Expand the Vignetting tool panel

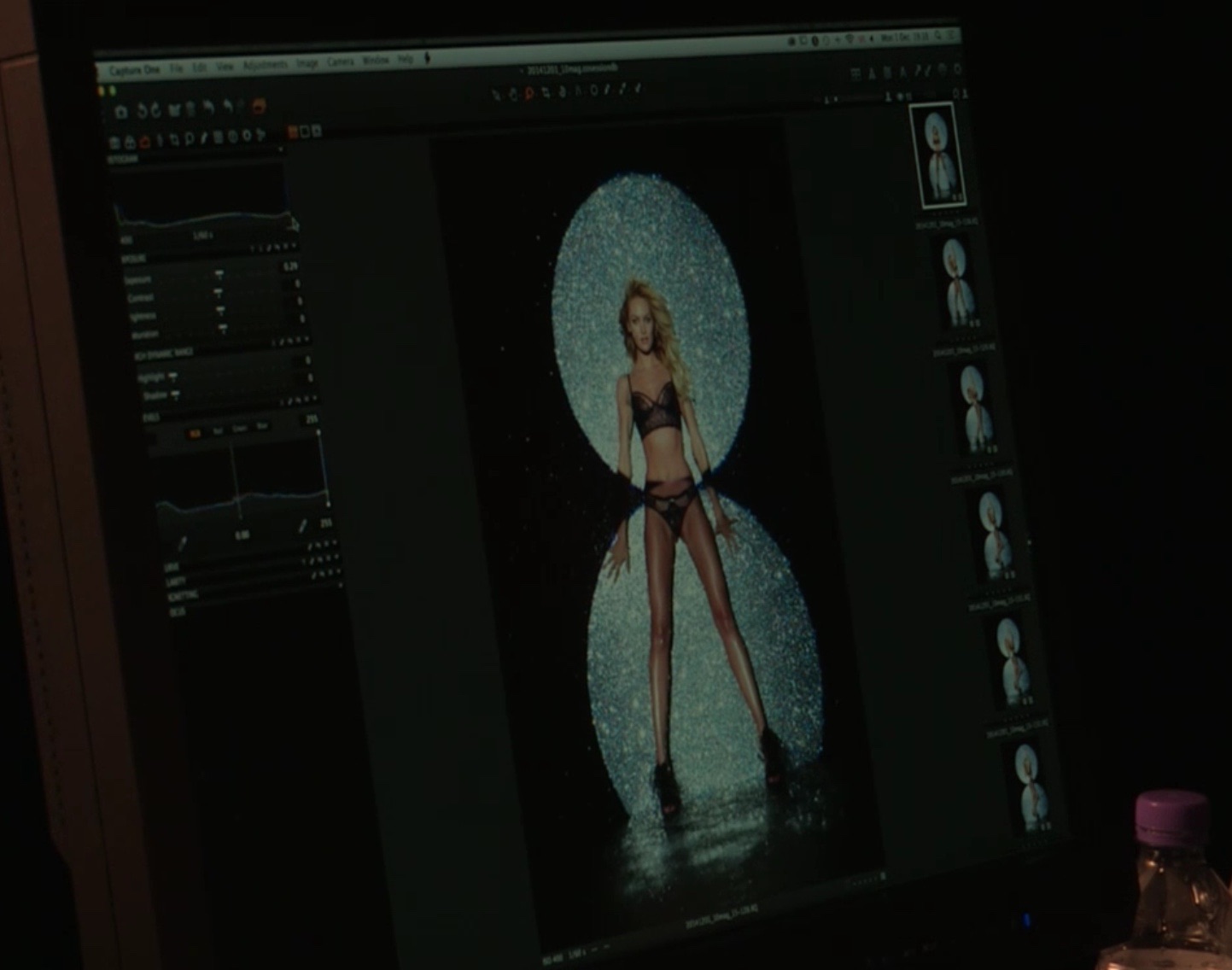184,594
